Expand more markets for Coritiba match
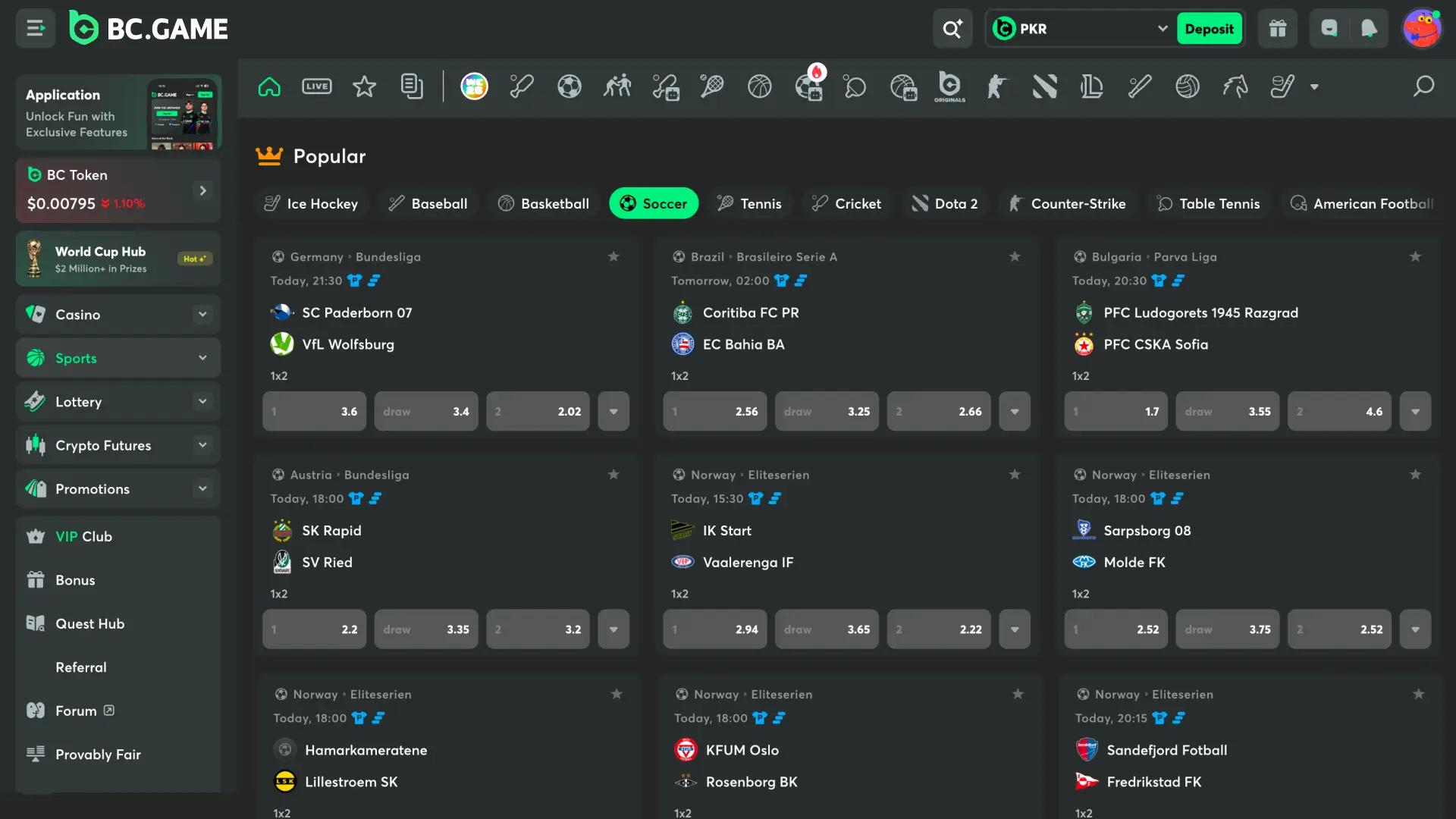This screenshot has height=819, width=1456. 1015,412
